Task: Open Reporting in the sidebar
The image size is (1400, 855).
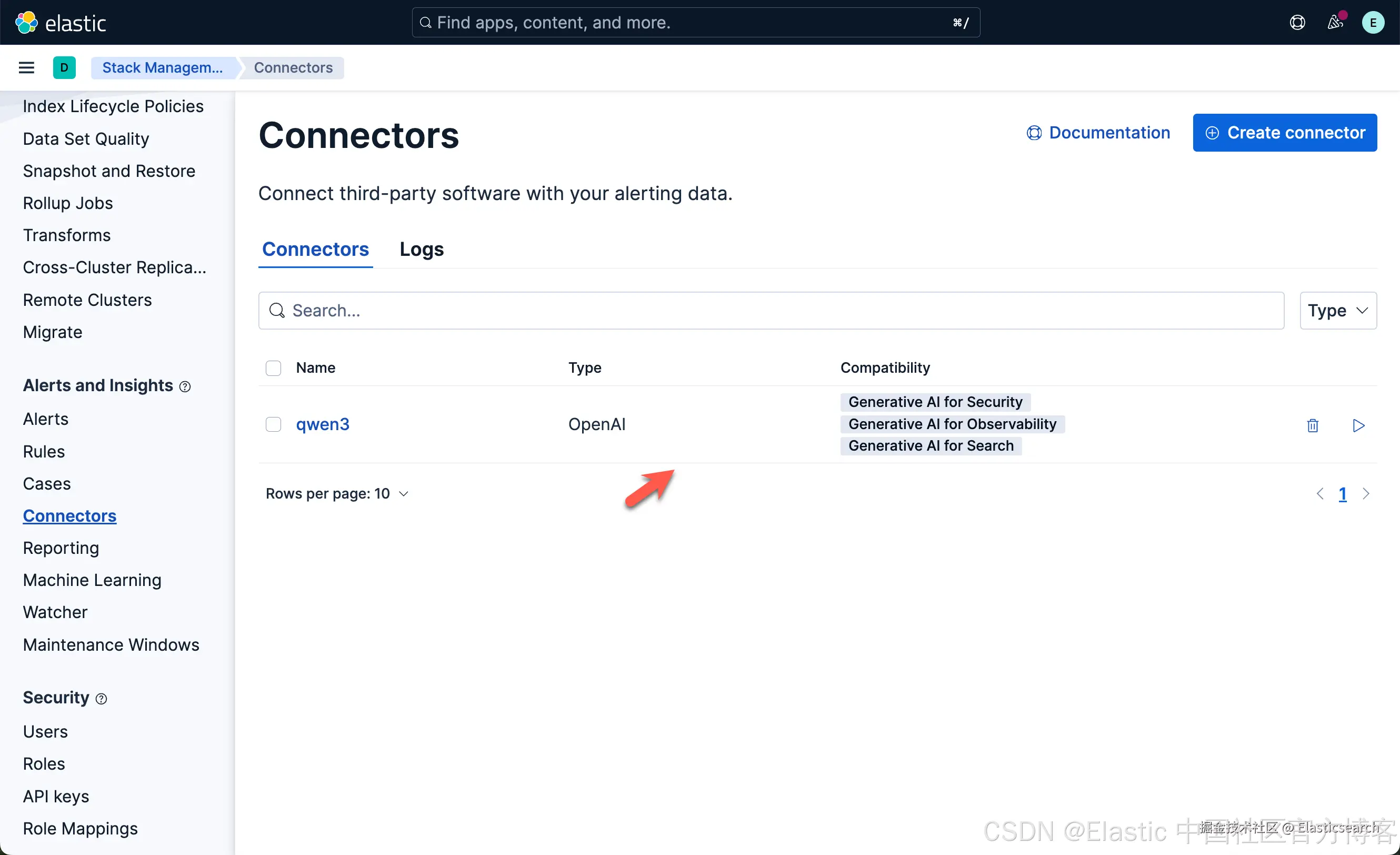Action: click(x=61, y=548)
